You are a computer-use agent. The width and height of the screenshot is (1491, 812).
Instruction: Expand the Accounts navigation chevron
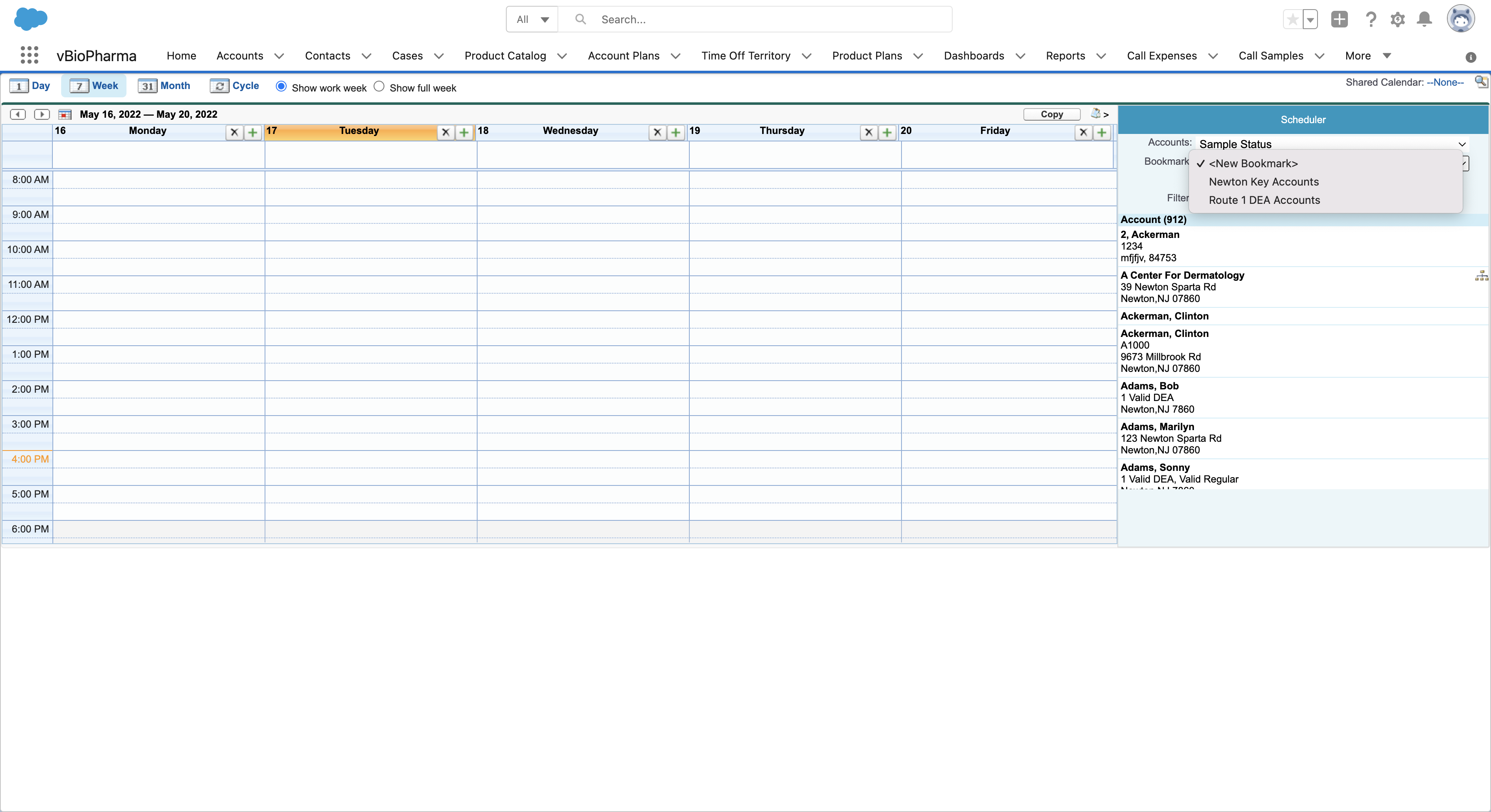pyautogui.click(x=279, y=56)
